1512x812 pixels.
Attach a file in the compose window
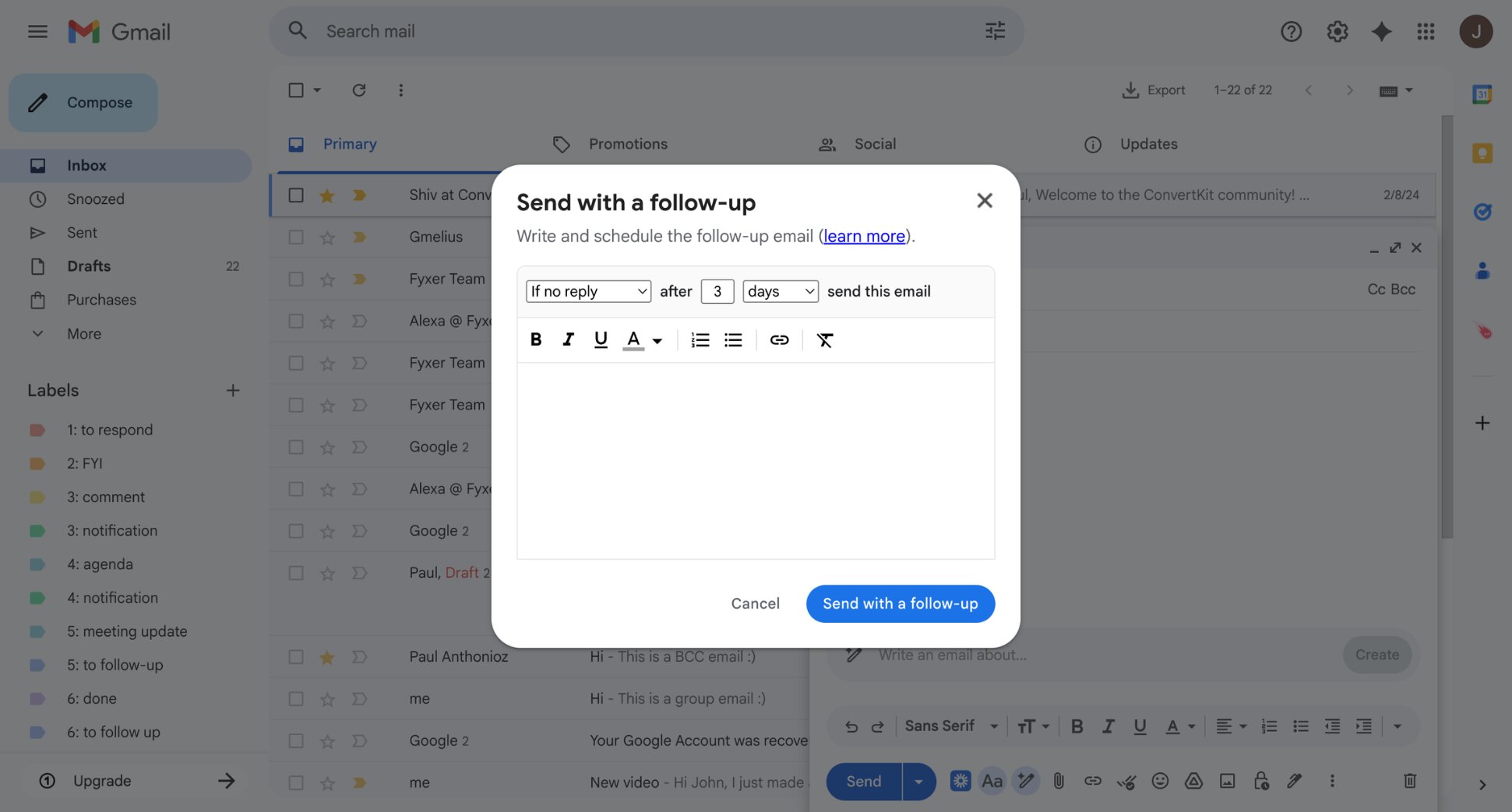tap(1058, 781)
